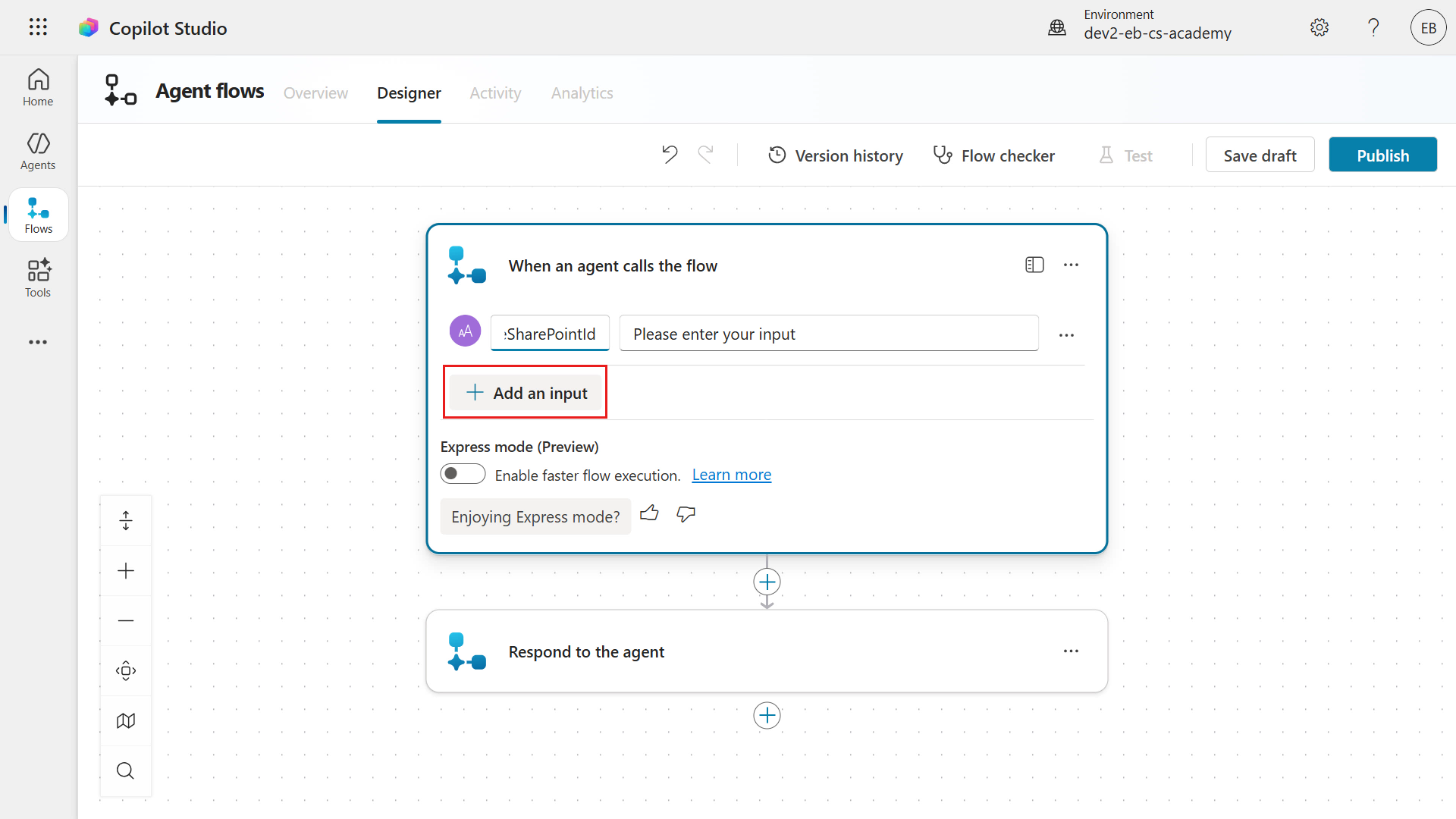Click the Please enter your input field
Screen dimensions: 1456x819
pyautogui.click(x=828, y=334)
